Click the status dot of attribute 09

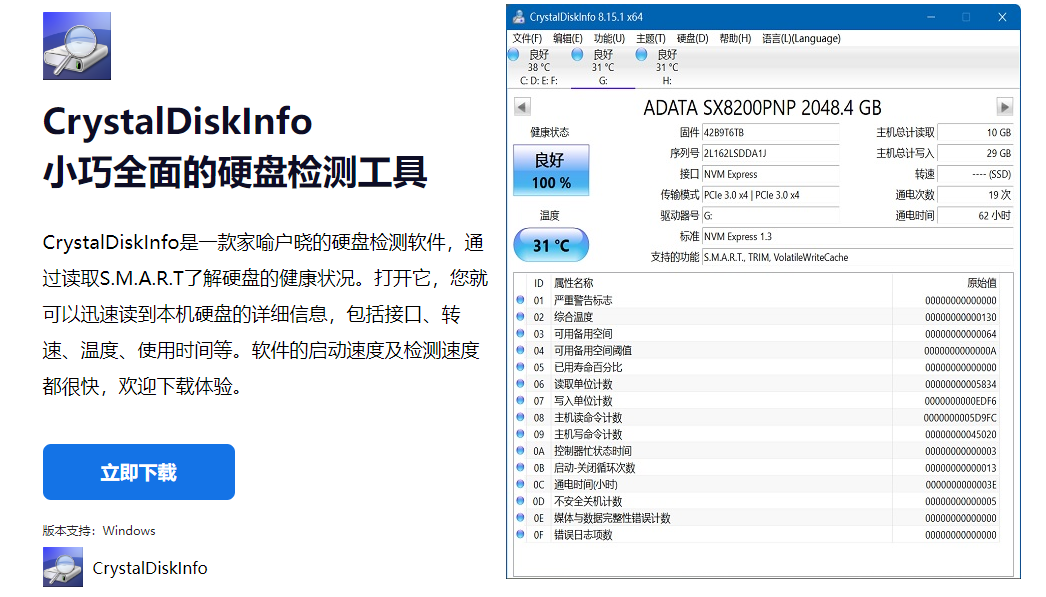(x=520, y=434)
